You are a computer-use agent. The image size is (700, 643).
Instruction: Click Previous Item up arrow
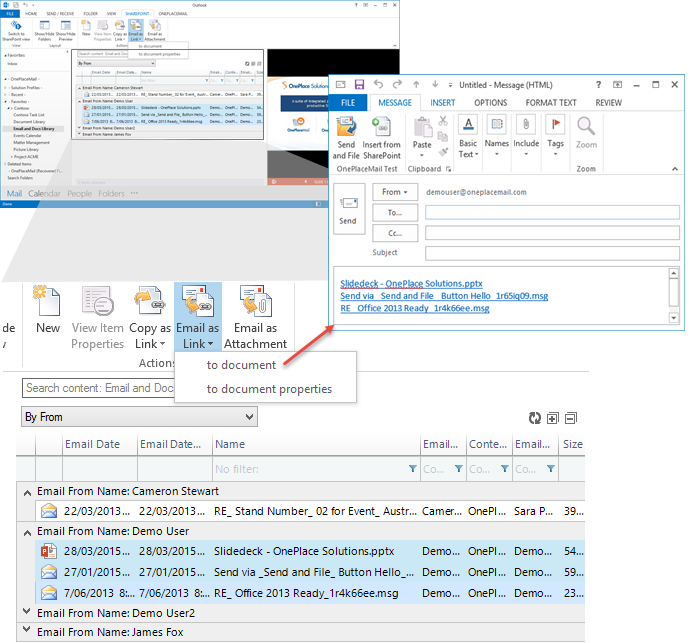pos(416,84)
